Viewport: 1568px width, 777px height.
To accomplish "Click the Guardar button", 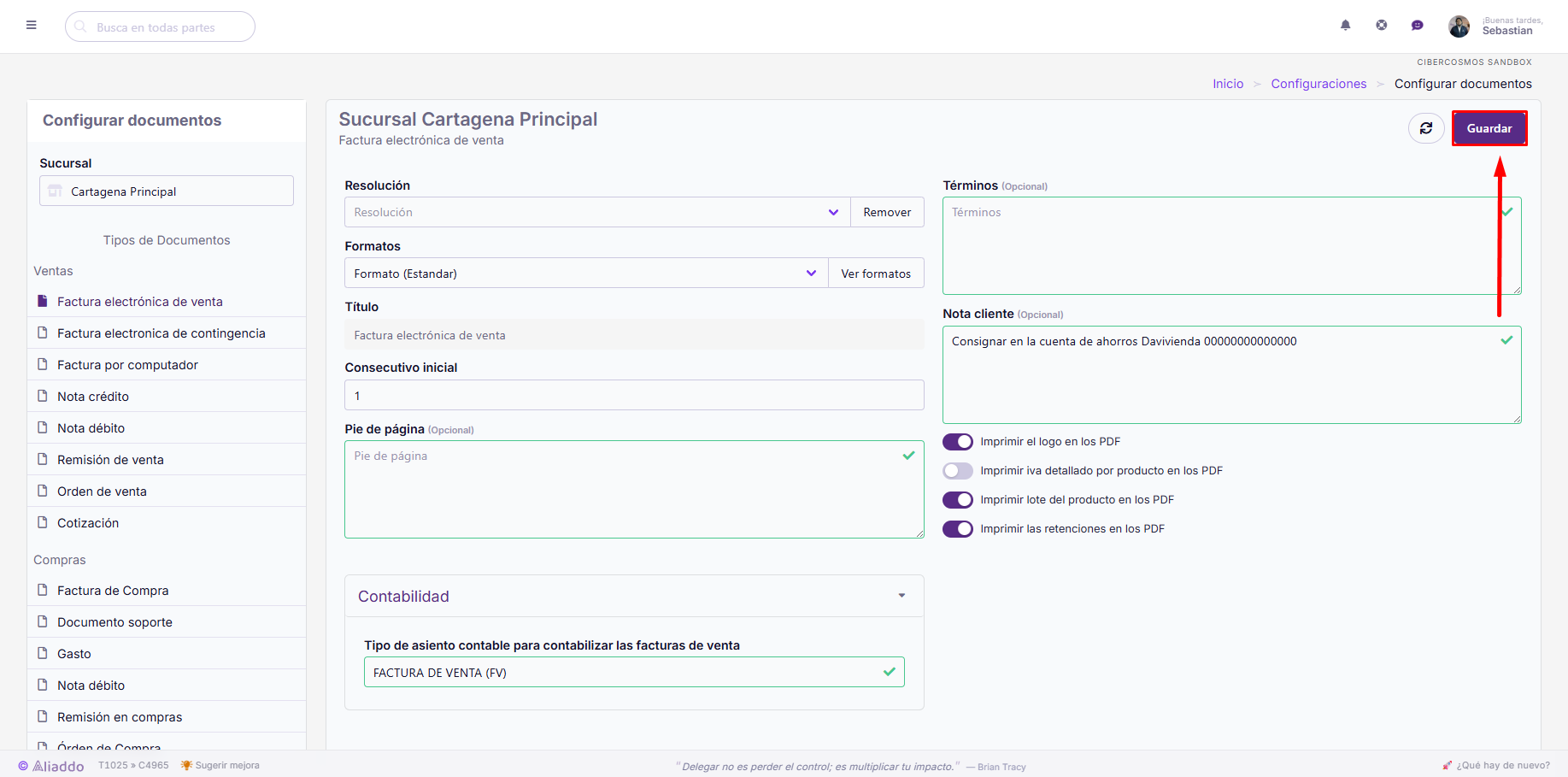I will coord(1489,128).
